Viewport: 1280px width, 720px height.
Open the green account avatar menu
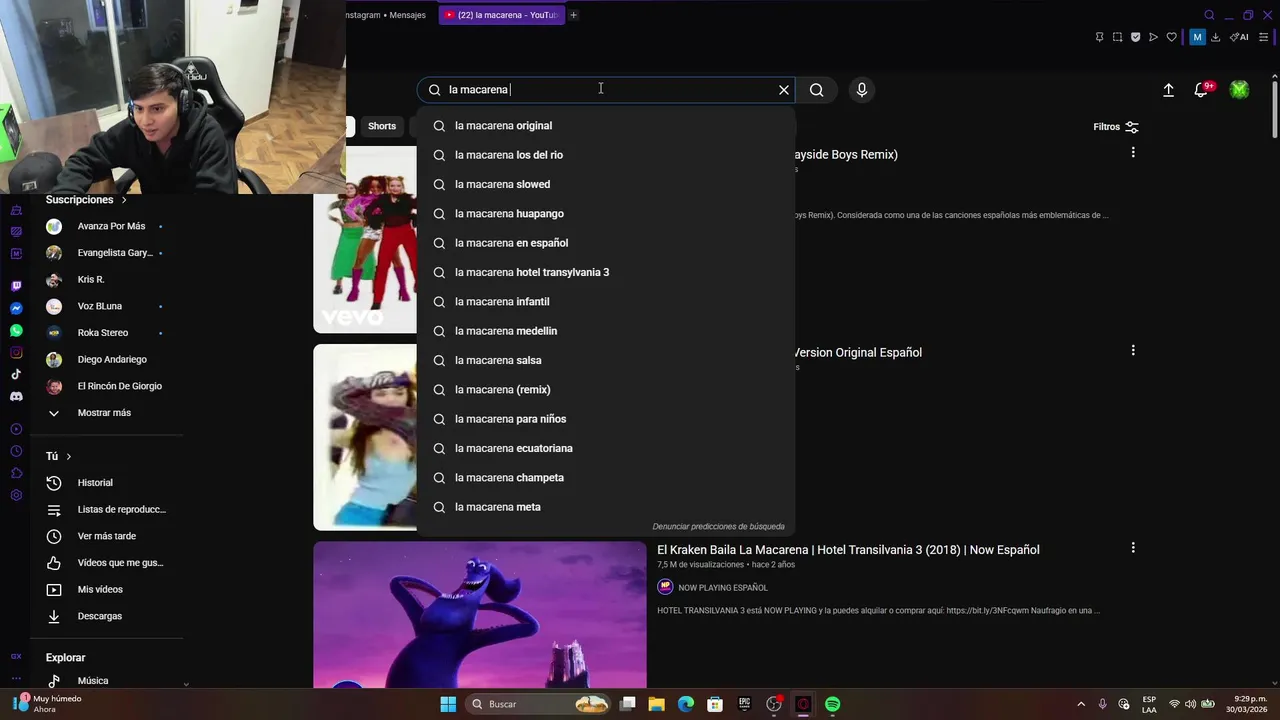1239,90
